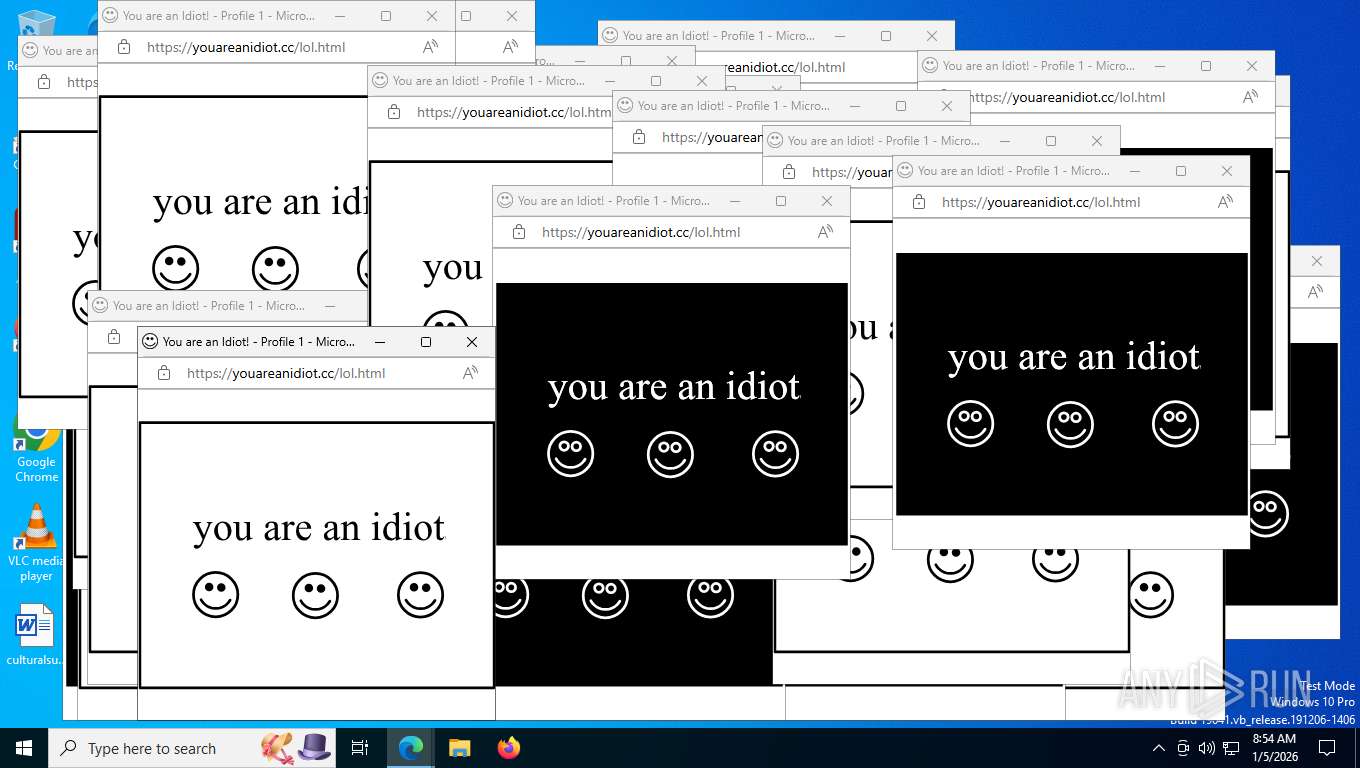Image resolution: width=1360 pixels, height=768 pixels.
Task: Click lock icon in center black window's address bar
Action: 519,232
